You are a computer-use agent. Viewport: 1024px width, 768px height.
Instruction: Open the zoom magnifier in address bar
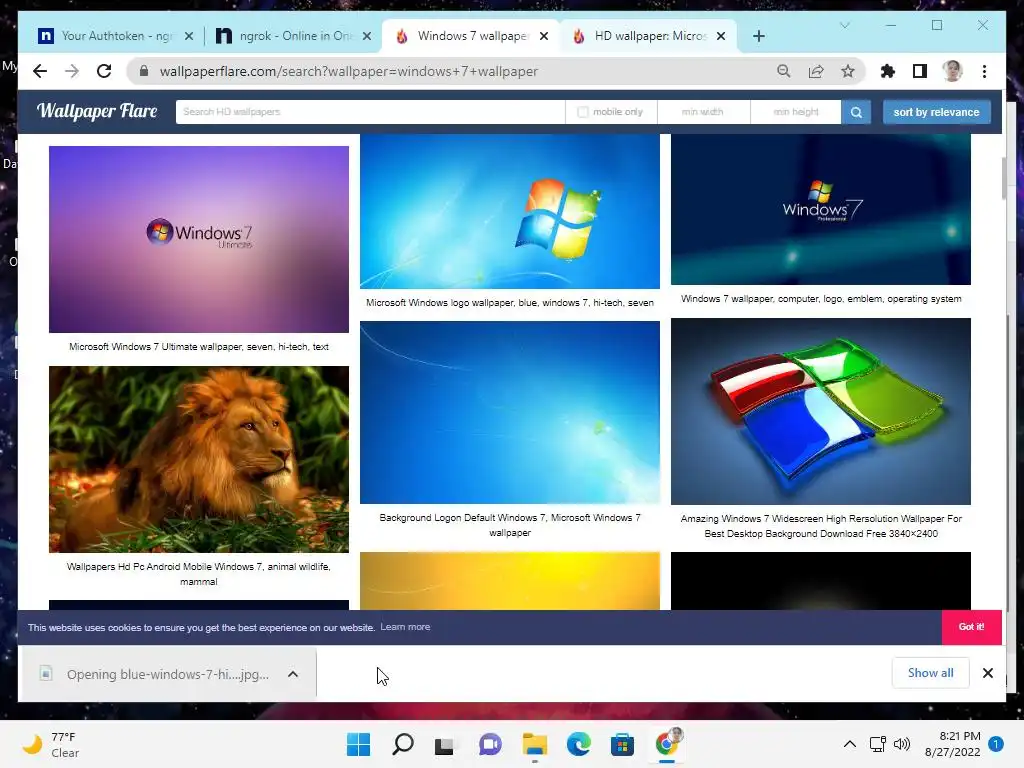(784, 71)
